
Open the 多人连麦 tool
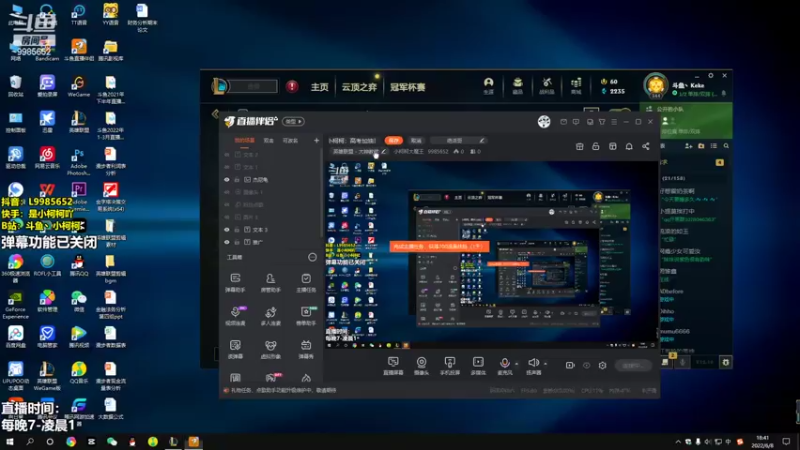(270, 316)
